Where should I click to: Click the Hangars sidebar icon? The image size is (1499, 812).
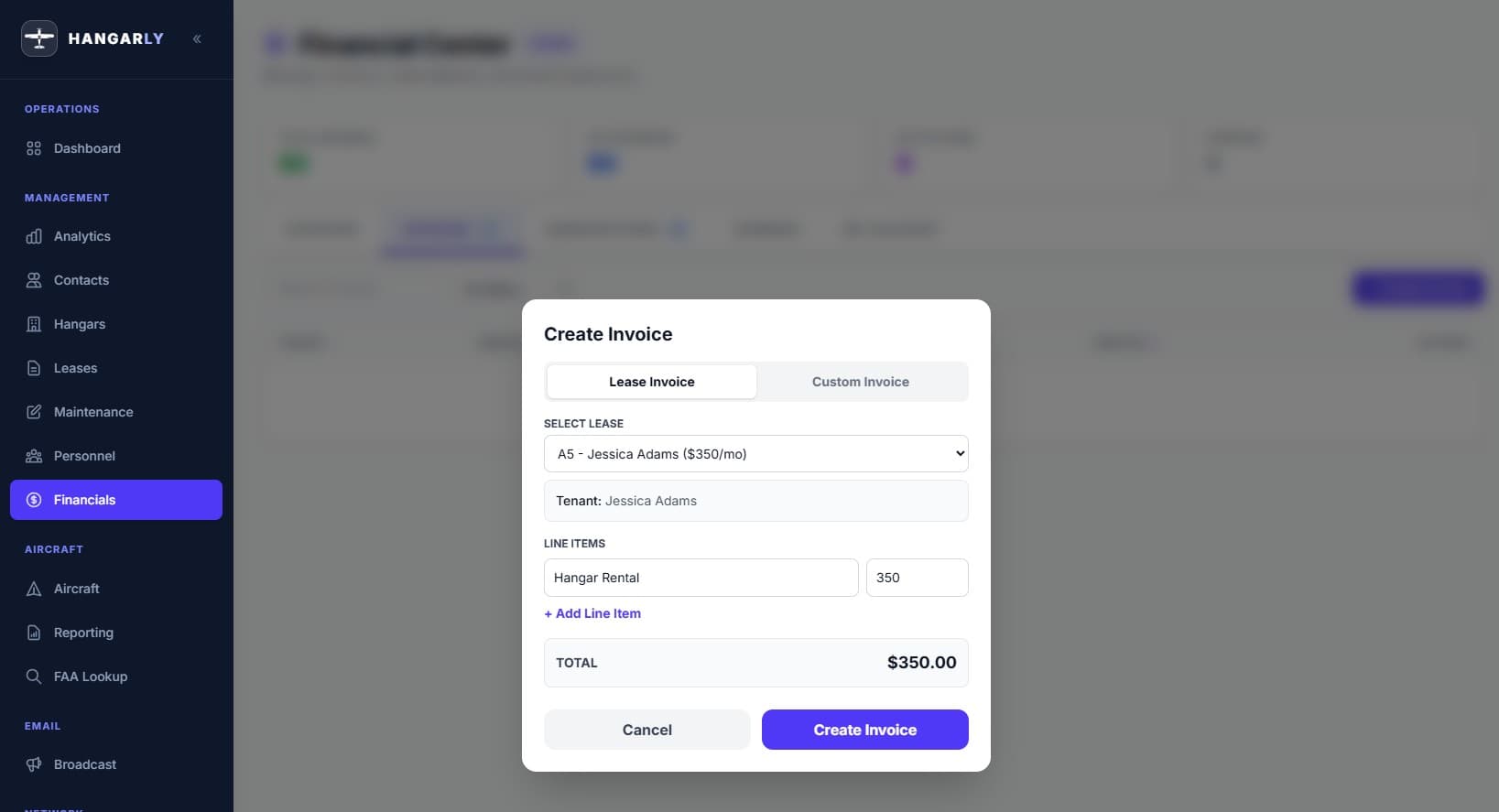(33, 324)
